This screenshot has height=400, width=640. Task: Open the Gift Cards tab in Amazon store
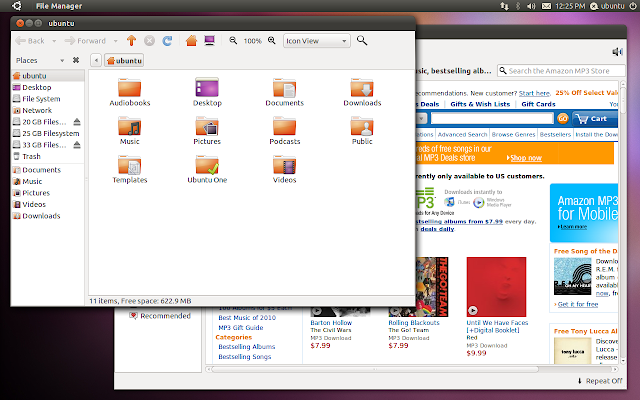[538, 104]
